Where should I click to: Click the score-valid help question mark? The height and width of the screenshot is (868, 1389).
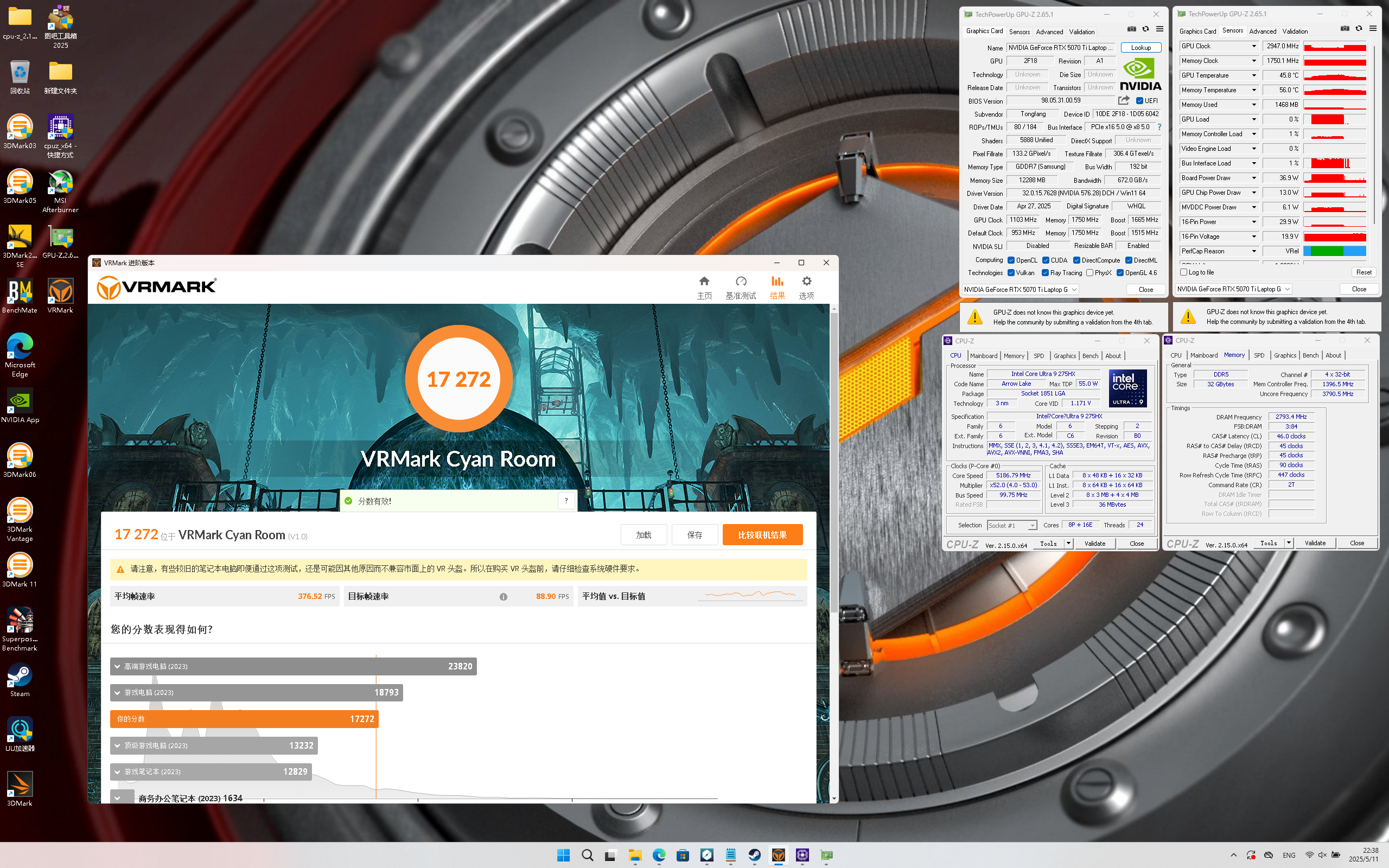[566, 501]
